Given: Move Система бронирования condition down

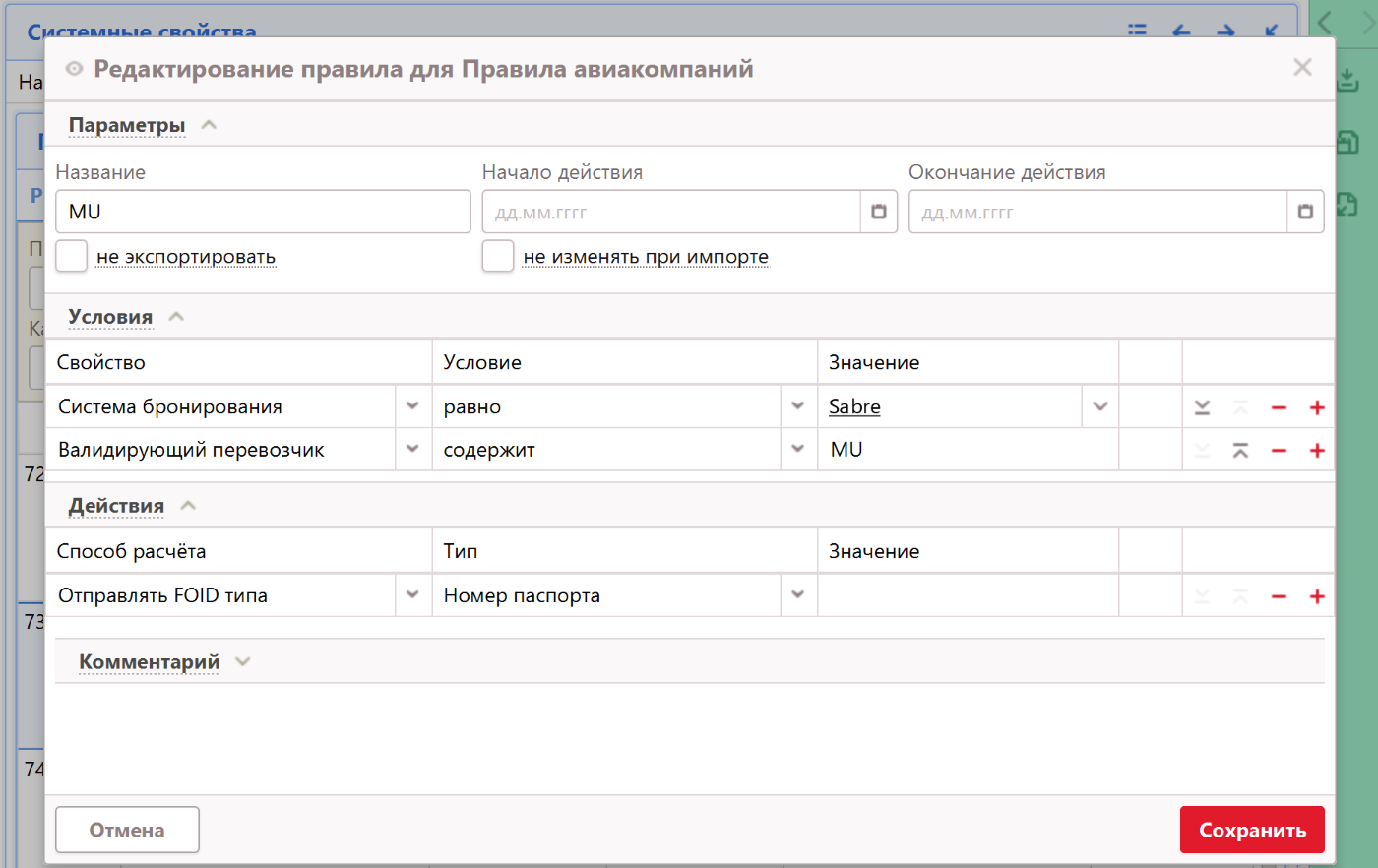Looking at the screenshot, I should pyautogui.click(x=1202, y=407).
